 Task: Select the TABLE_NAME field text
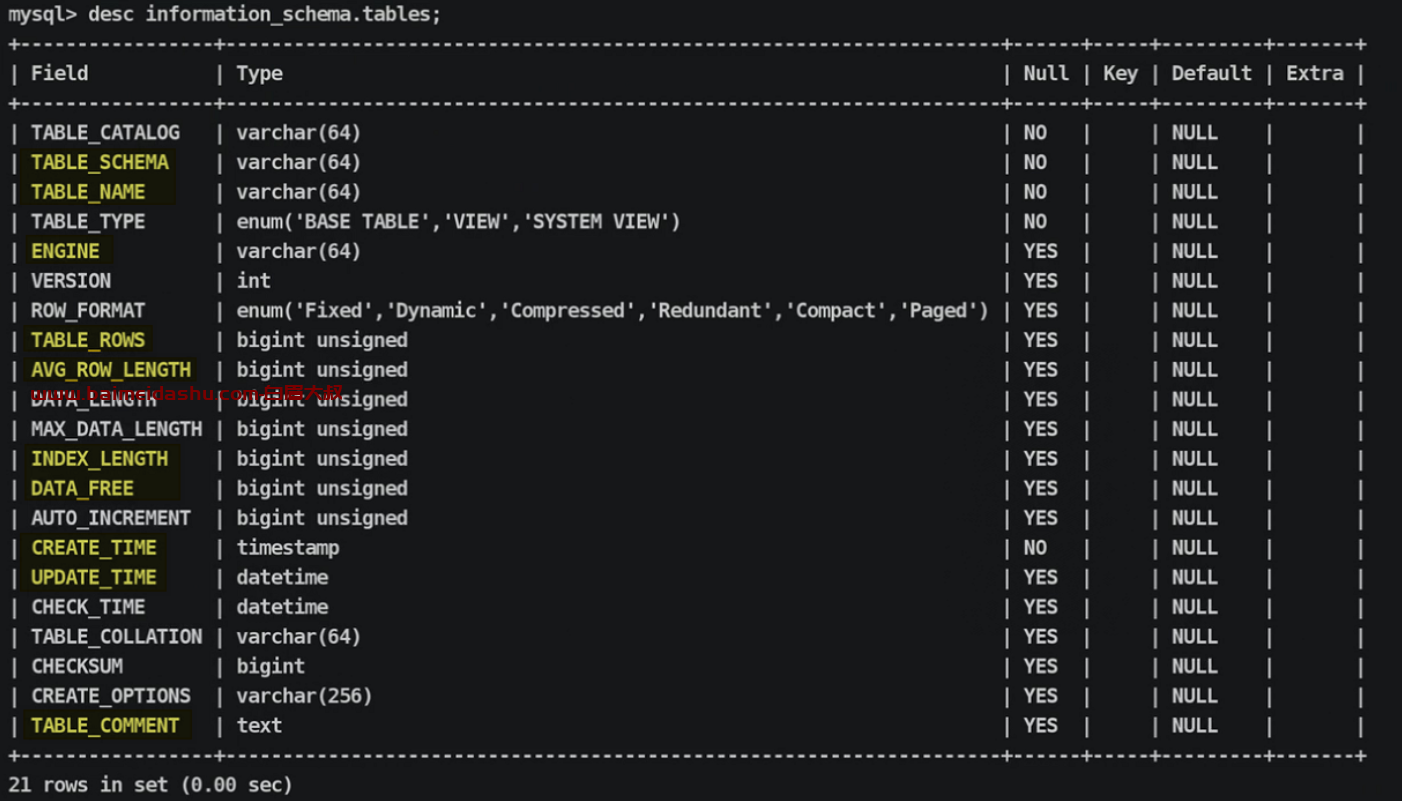[x=88, y=192]
